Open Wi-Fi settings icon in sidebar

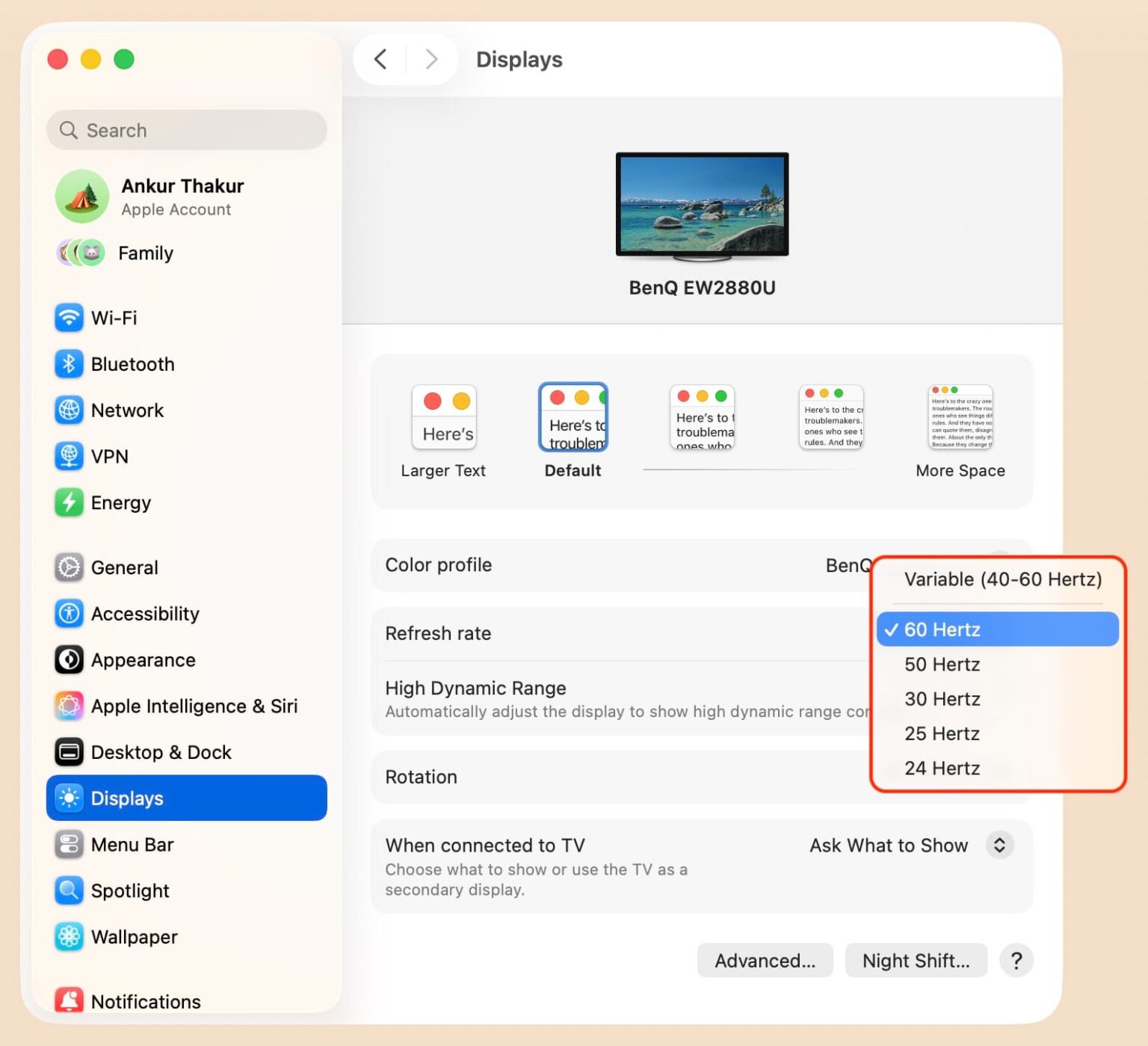tap(69, 318)
